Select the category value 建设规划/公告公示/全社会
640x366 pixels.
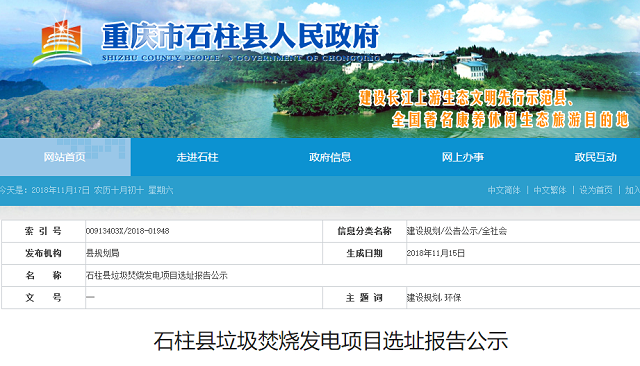(x=457, y=231)
